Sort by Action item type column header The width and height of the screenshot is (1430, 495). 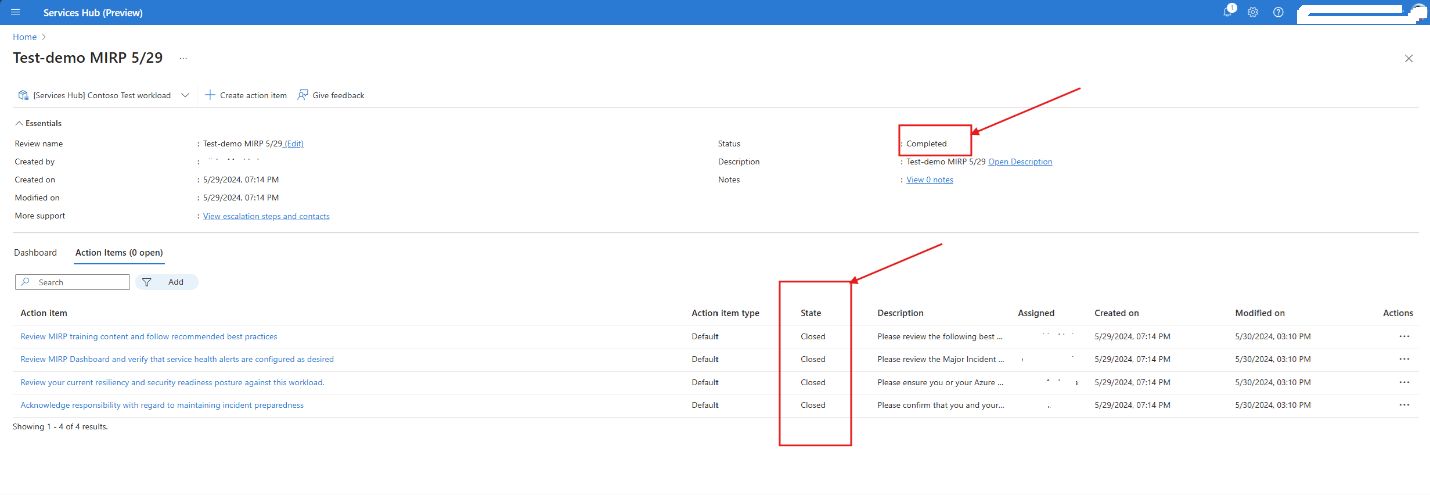tap(725, 313)
